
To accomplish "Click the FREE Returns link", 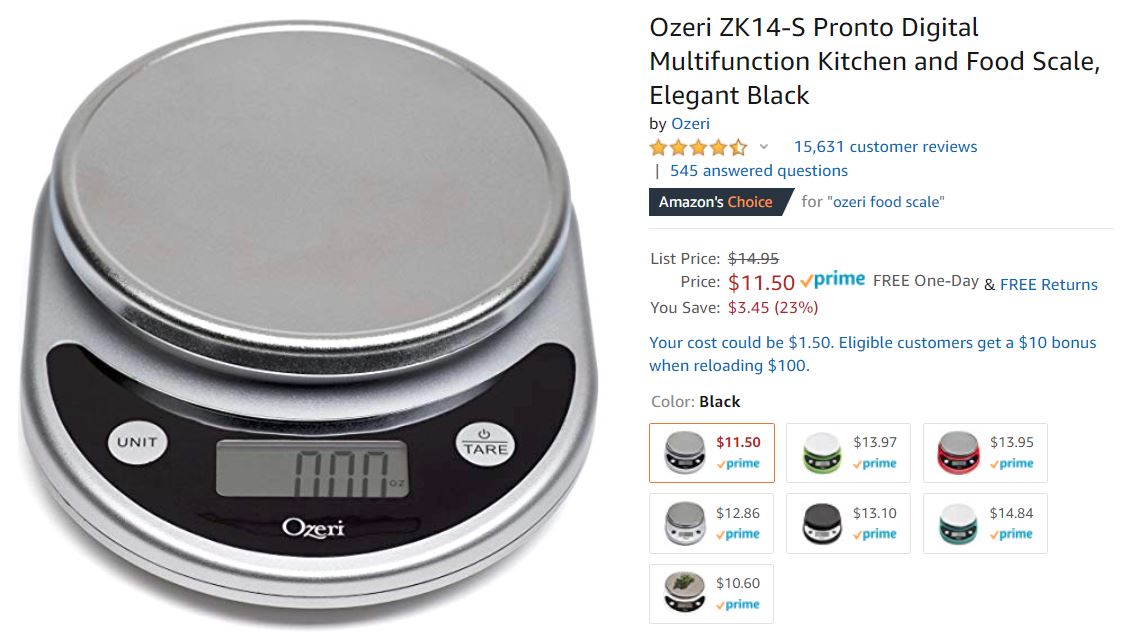I will tap(1049, 285).
